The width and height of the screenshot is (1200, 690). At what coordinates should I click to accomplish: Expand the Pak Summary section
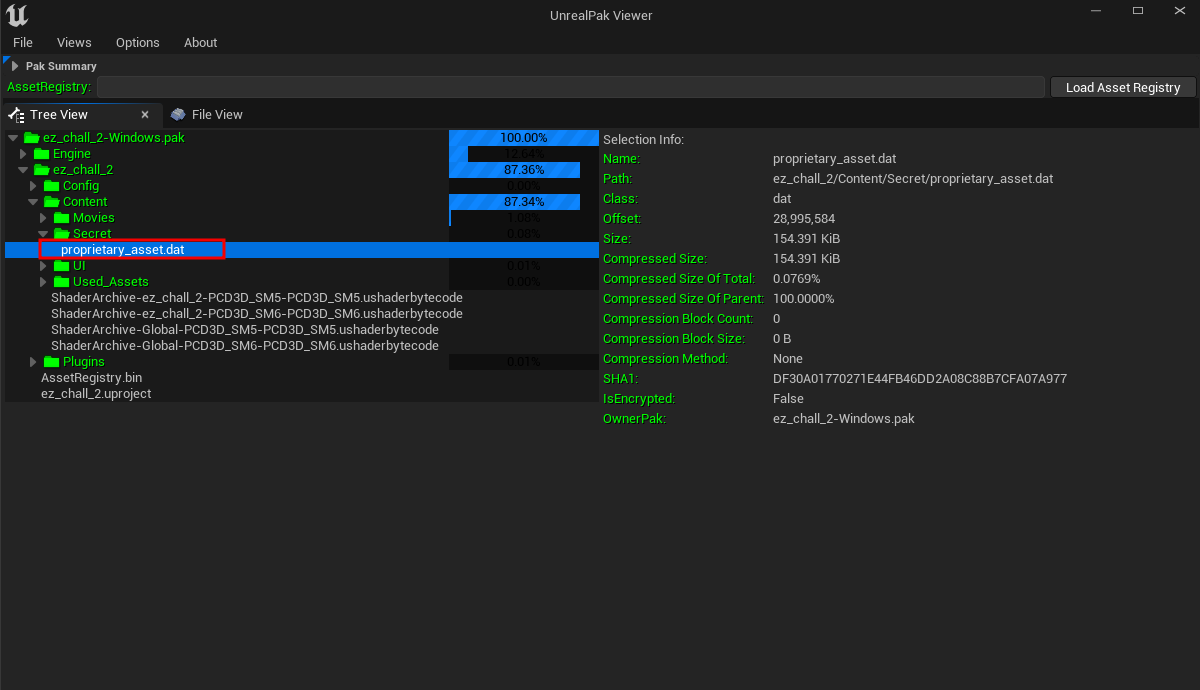(14, 66)
